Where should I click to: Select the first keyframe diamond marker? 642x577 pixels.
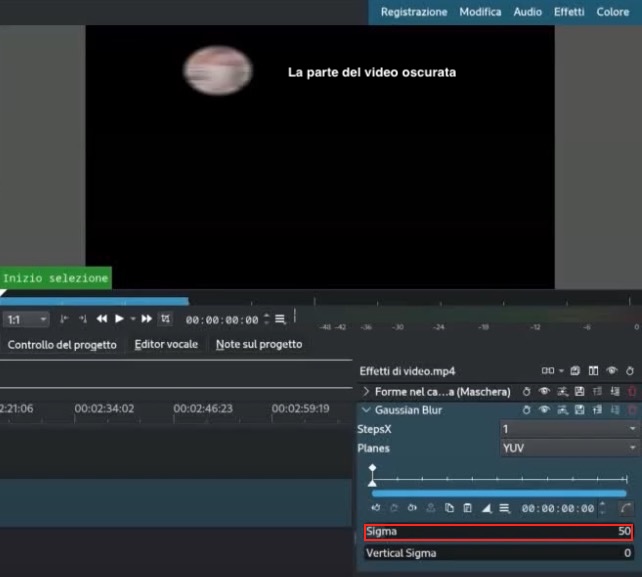372,468
